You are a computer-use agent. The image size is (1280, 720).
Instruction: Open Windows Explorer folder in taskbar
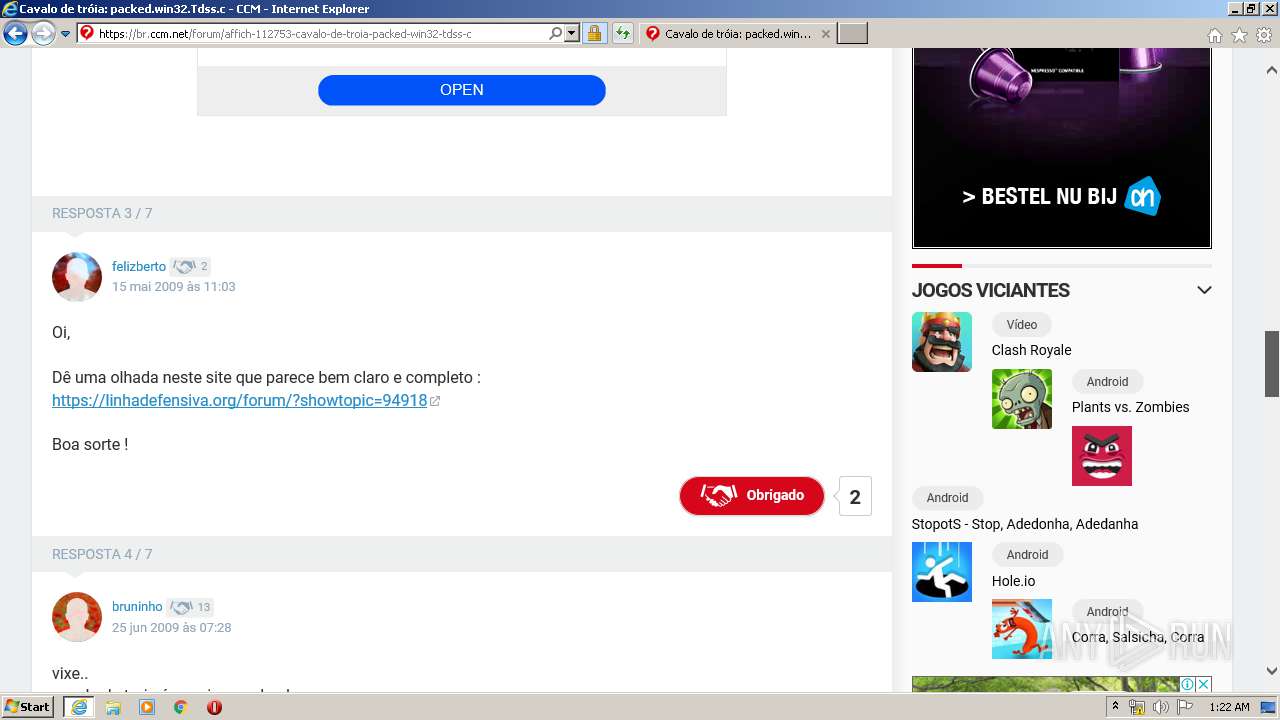point(113,707)
